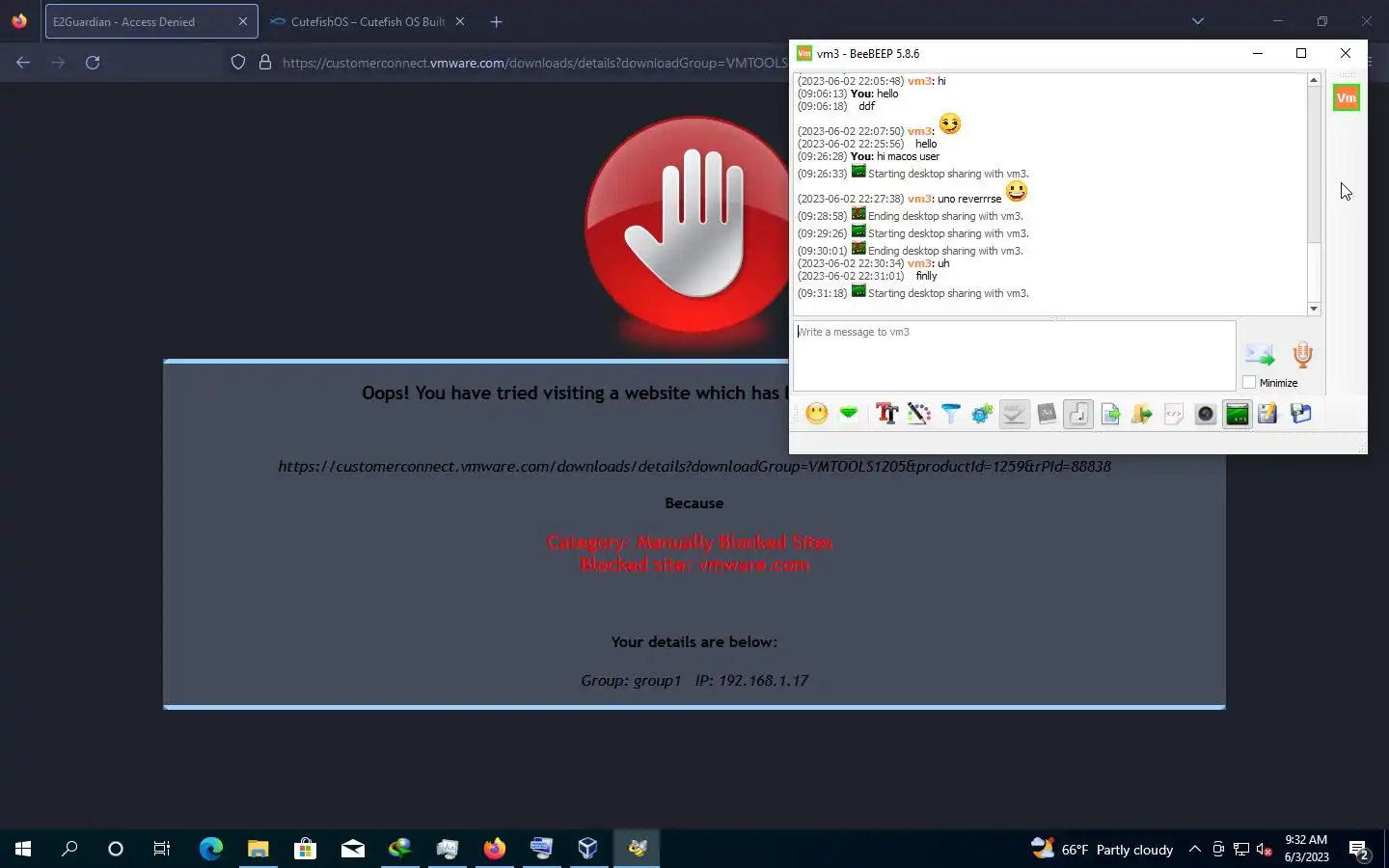Click the Firefox address bar URL

(x=535, y=63)
